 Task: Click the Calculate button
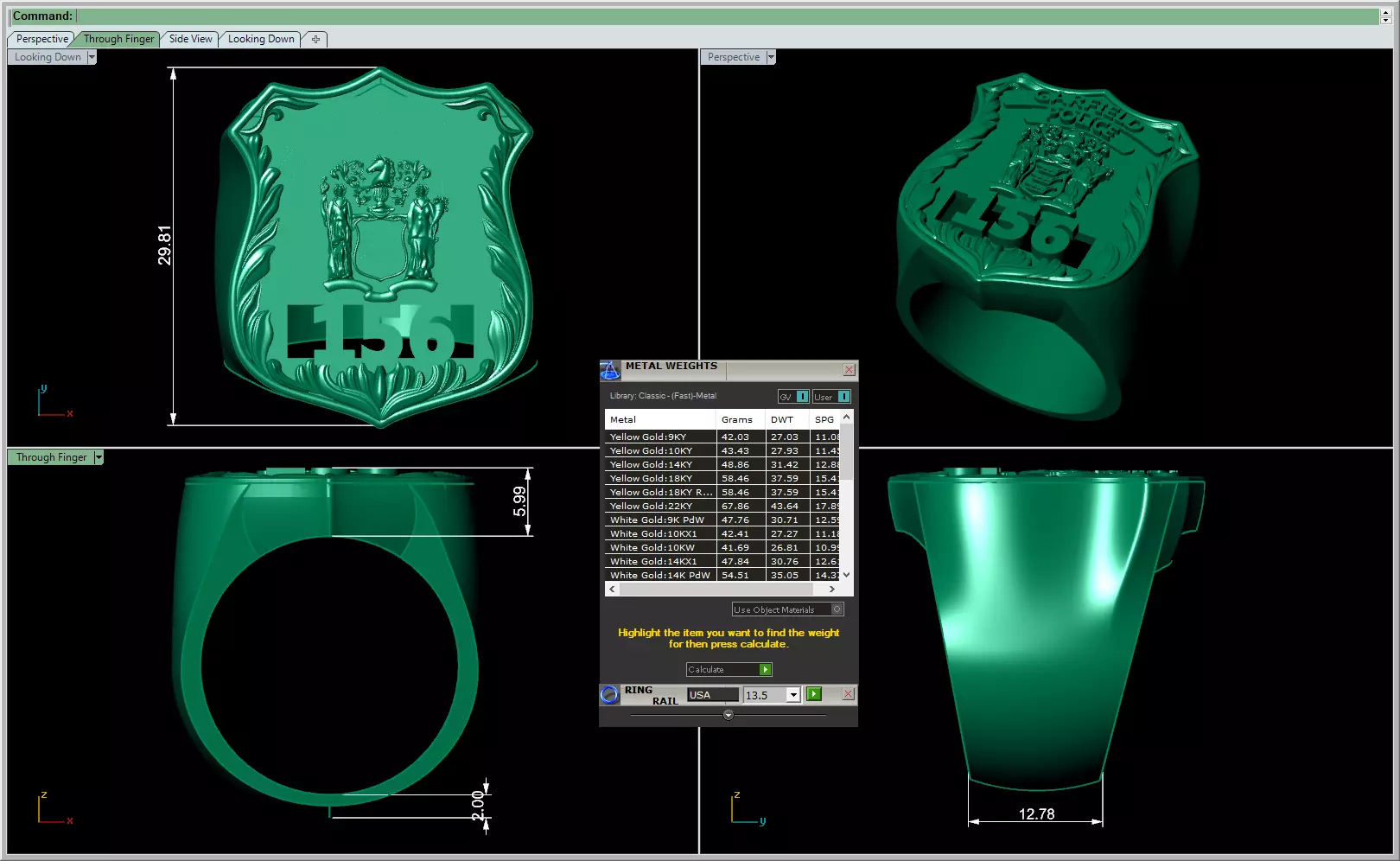[729, 670]
